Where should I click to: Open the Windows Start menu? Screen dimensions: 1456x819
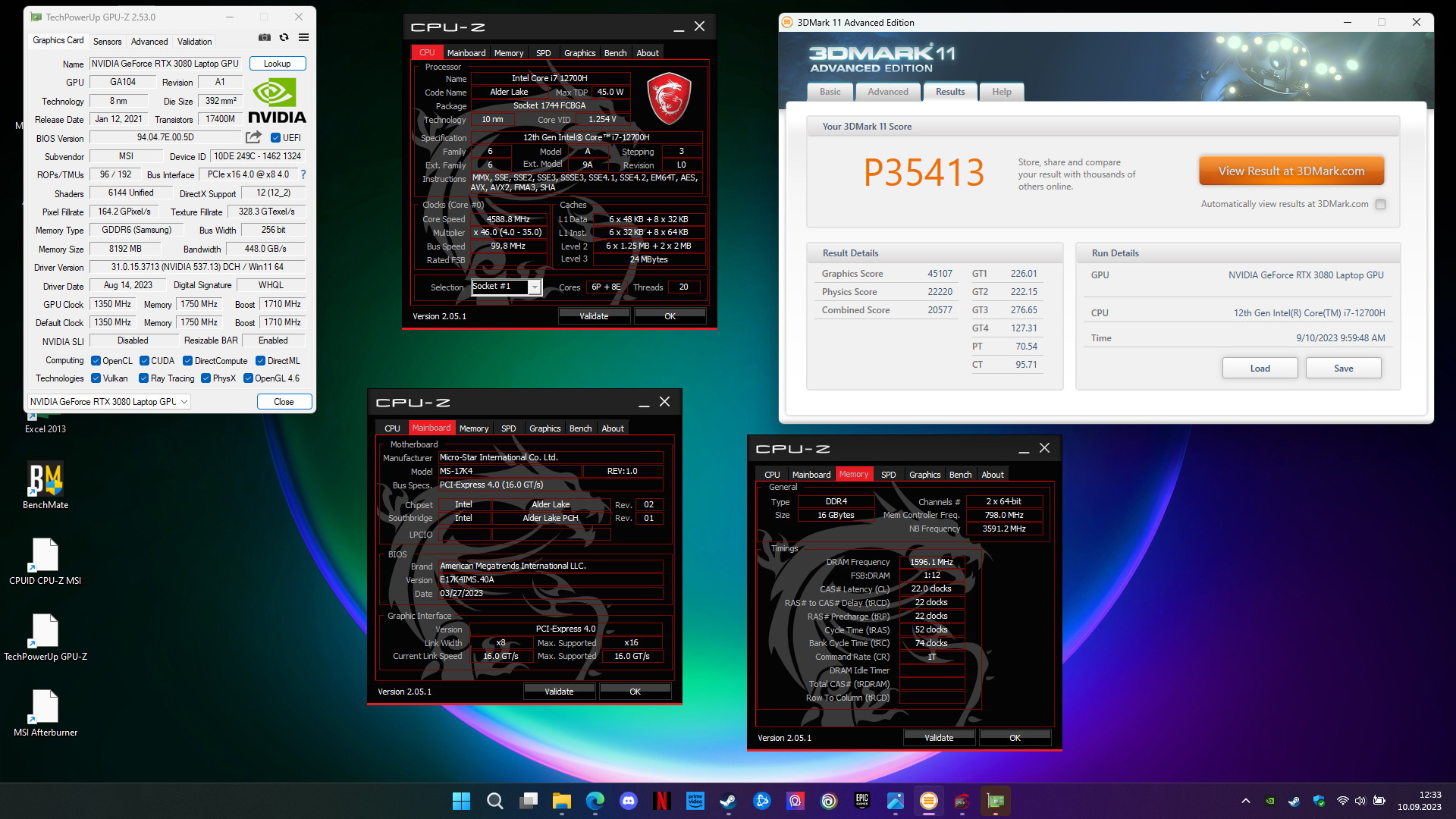tap(461, 801)
